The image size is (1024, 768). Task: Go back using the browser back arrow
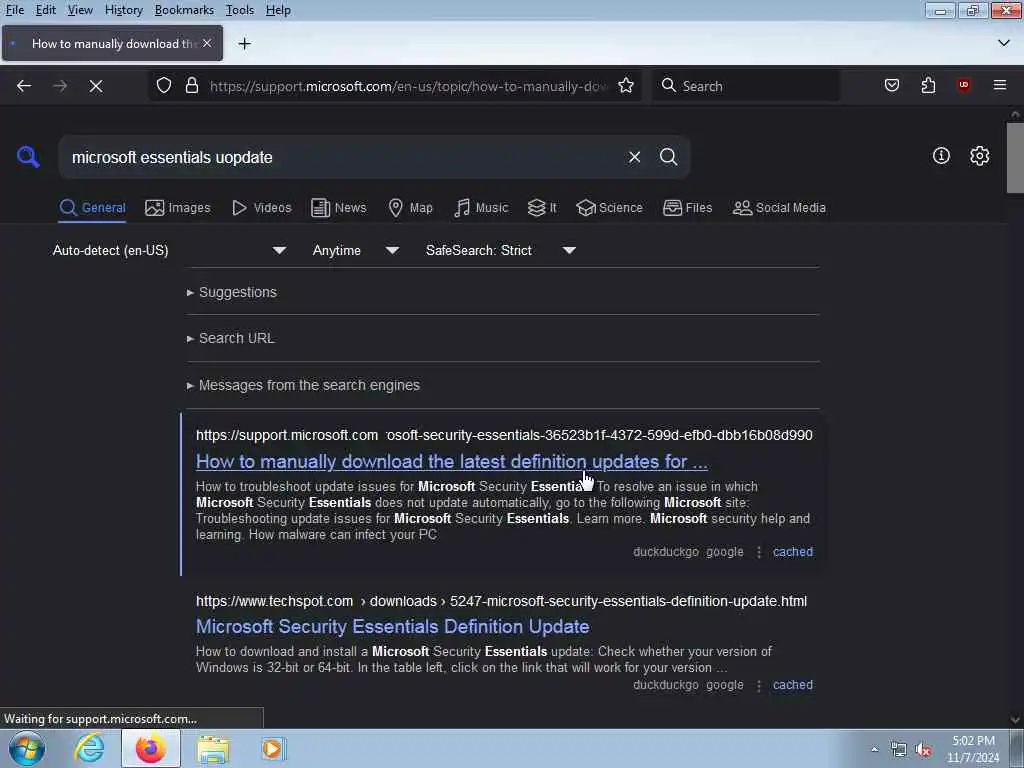tap(24, 86)
